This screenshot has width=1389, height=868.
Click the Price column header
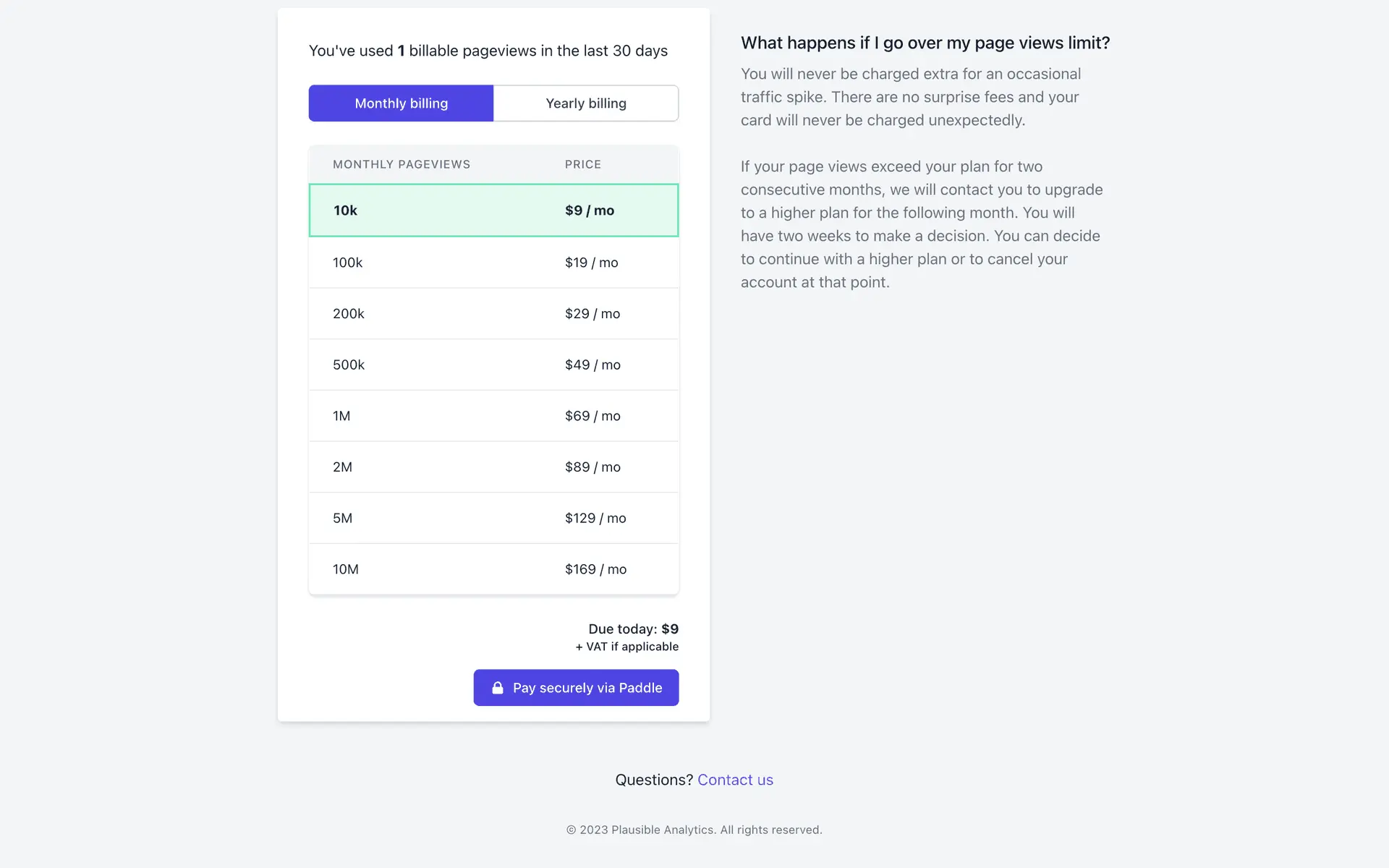tap(582, 164)
